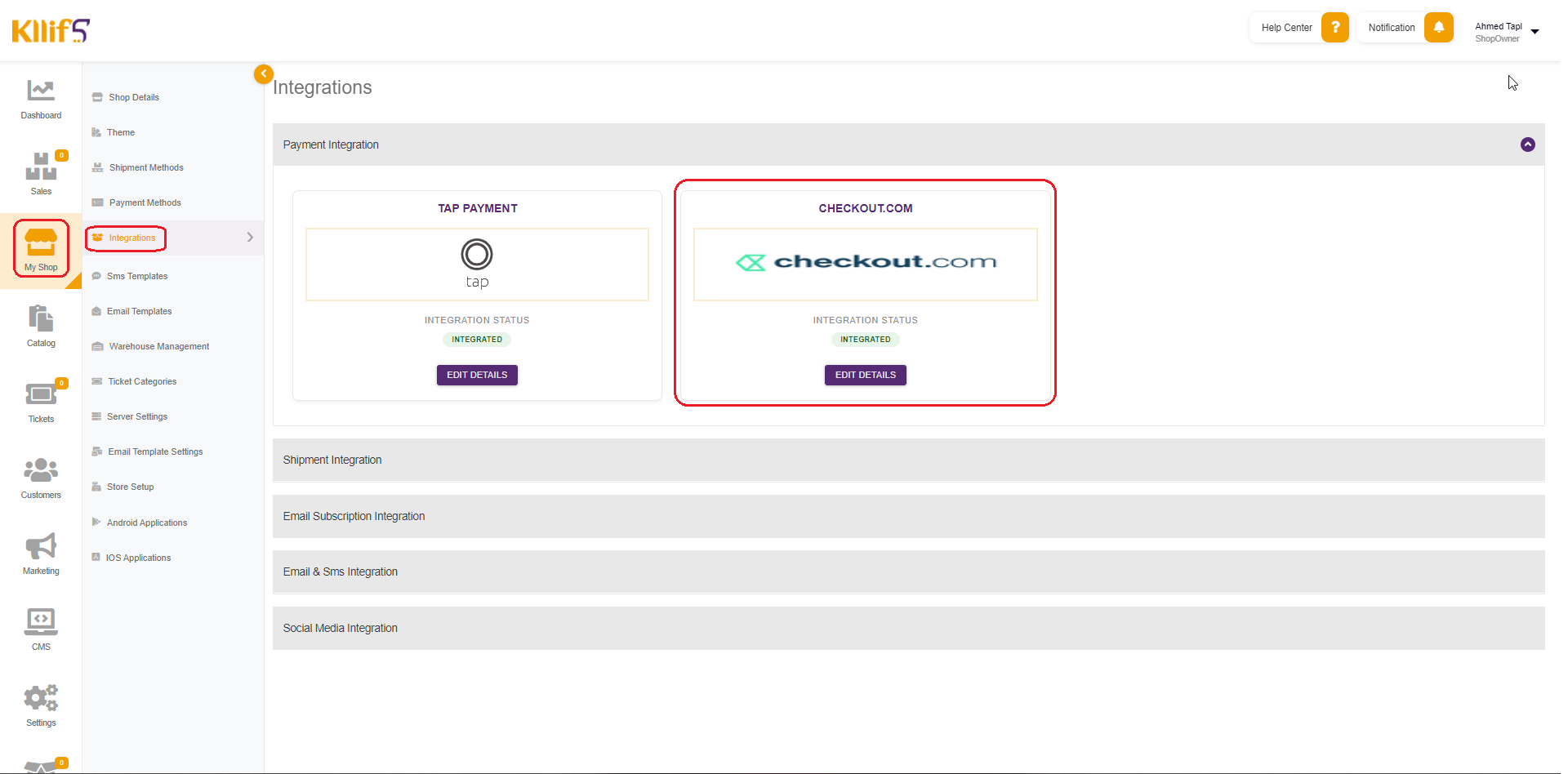Click the Server Settings icon
This screenshot has width=1568, height=774.
96,416
